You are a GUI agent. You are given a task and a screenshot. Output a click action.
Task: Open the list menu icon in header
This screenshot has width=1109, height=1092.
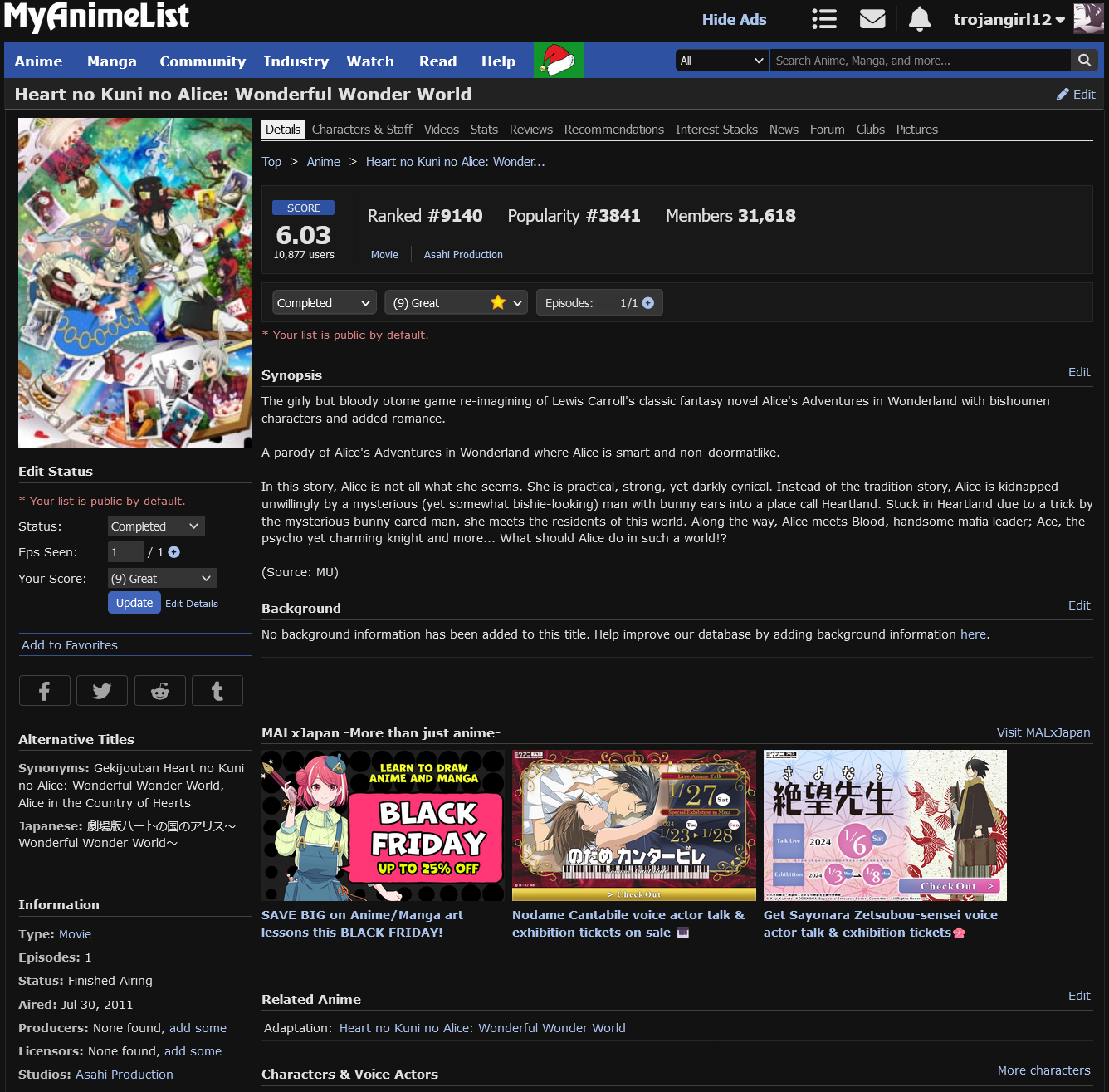point(823,19)
